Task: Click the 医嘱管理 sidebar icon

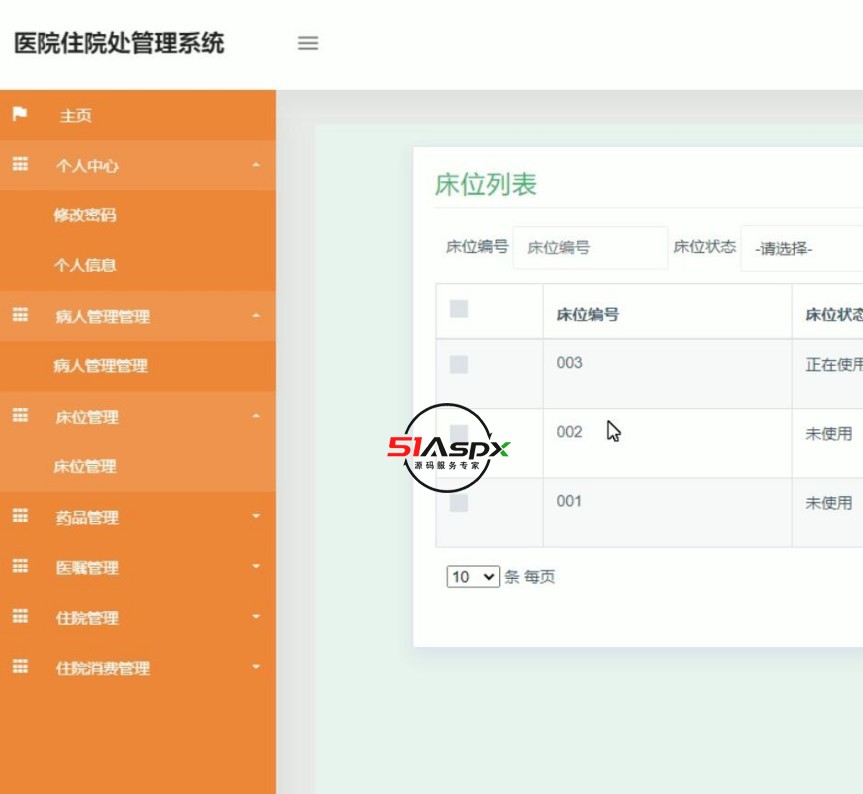Action: [x=19, y=568]
